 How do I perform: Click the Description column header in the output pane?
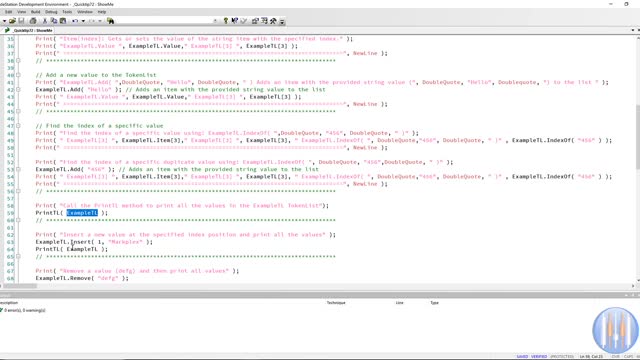click(x=9, y=303)
